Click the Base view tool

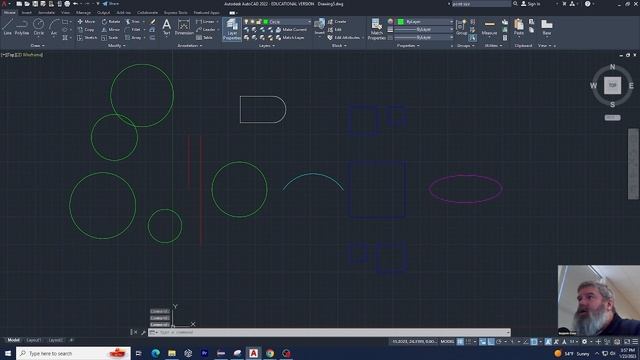coord(547,27)
